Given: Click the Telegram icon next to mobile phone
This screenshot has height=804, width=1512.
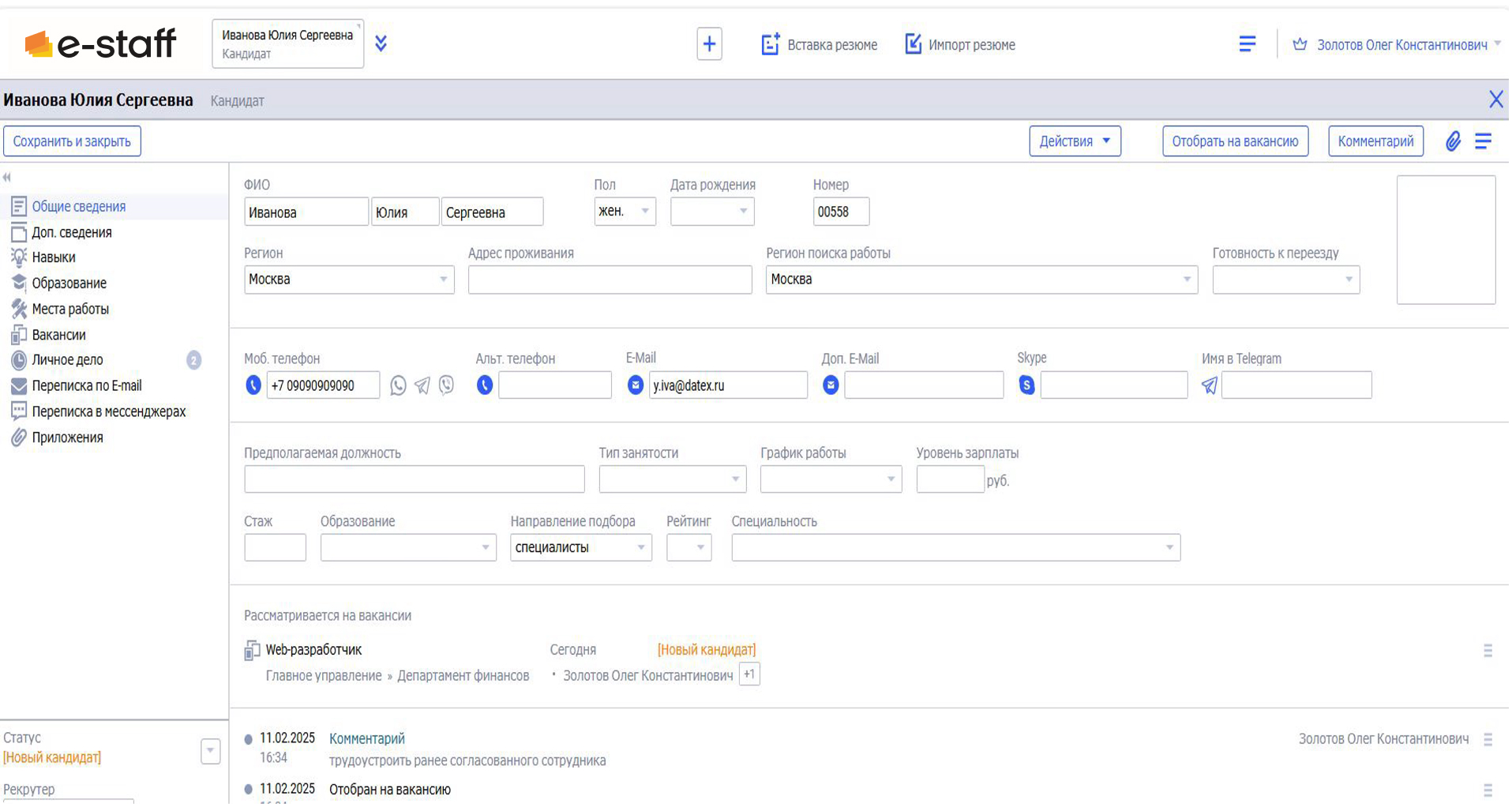Looking at the screenshot, I should 422,385.
